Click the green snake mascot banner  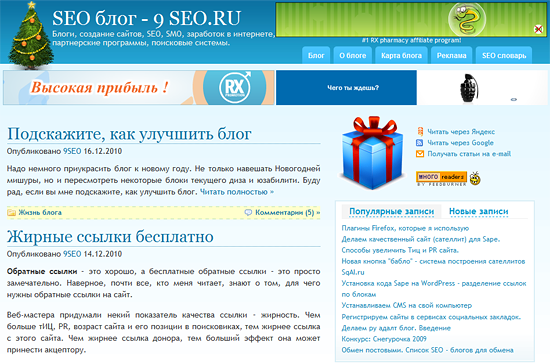tap(411, 19)
